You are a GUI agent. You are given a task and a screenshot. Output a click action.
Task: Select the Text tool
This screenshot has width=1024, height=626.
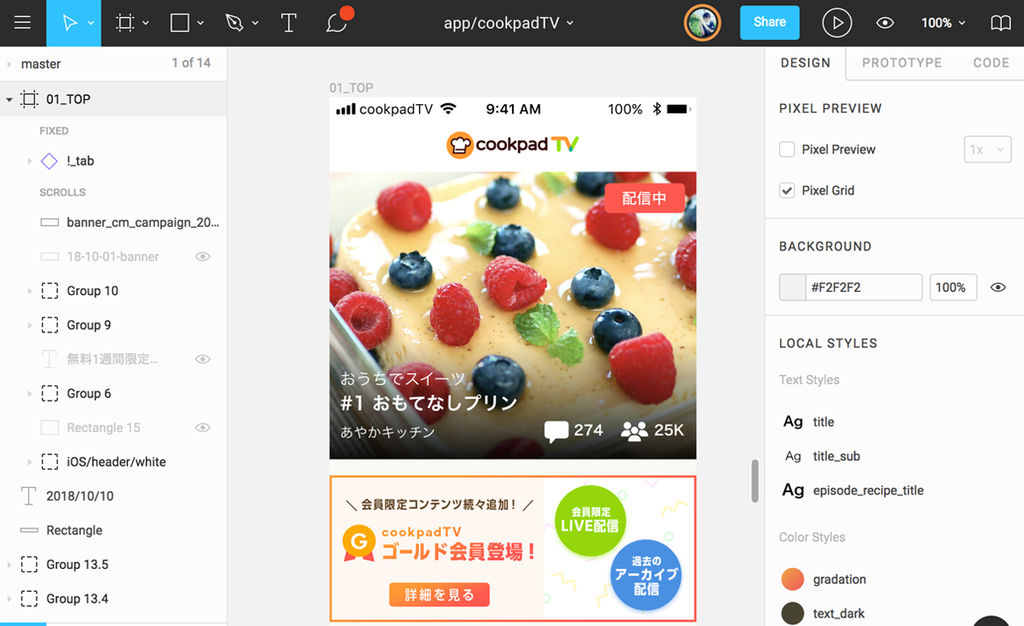[288, 23]
